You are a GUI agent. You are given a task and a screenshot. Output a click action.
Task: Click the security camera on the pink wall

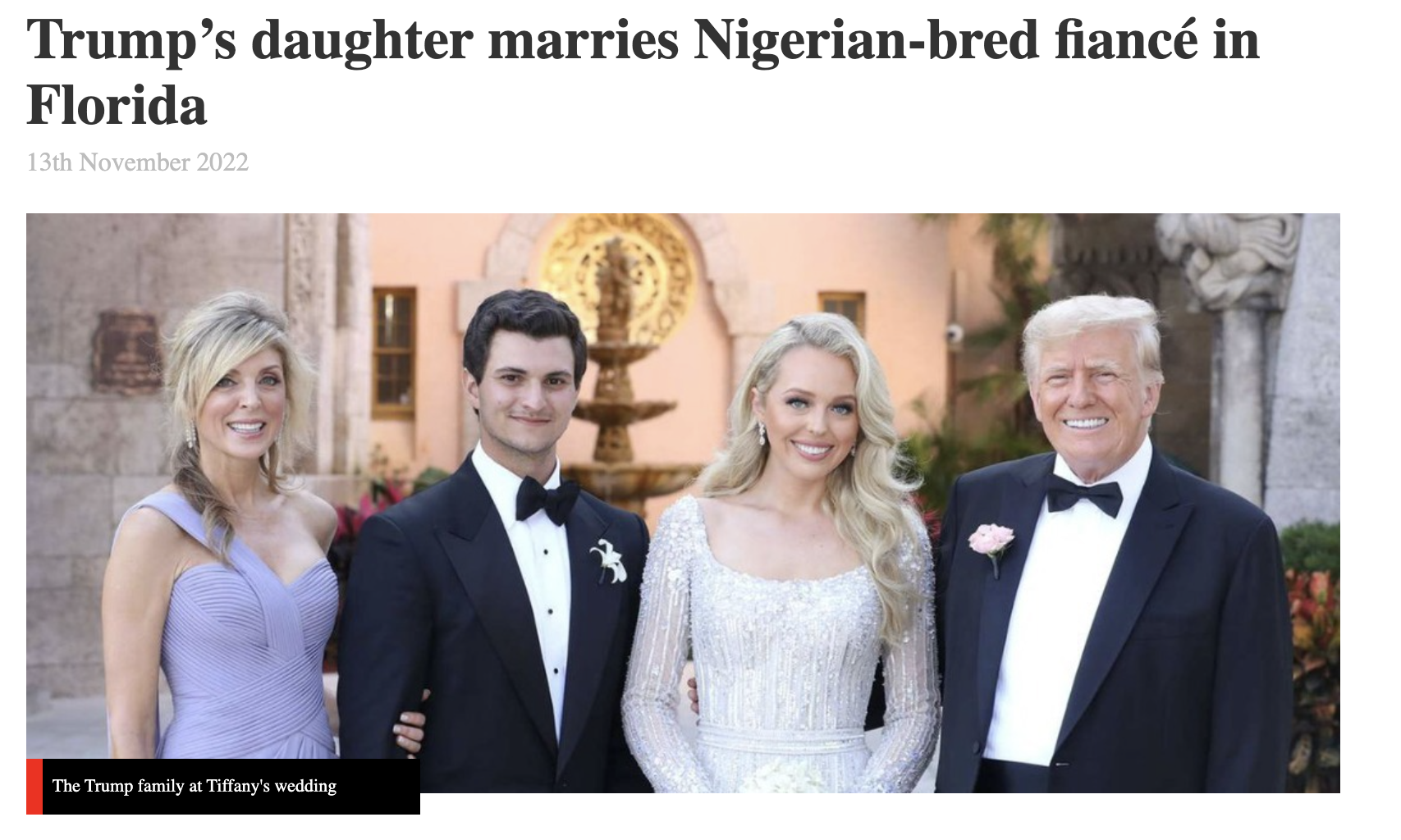coord(955,331)
